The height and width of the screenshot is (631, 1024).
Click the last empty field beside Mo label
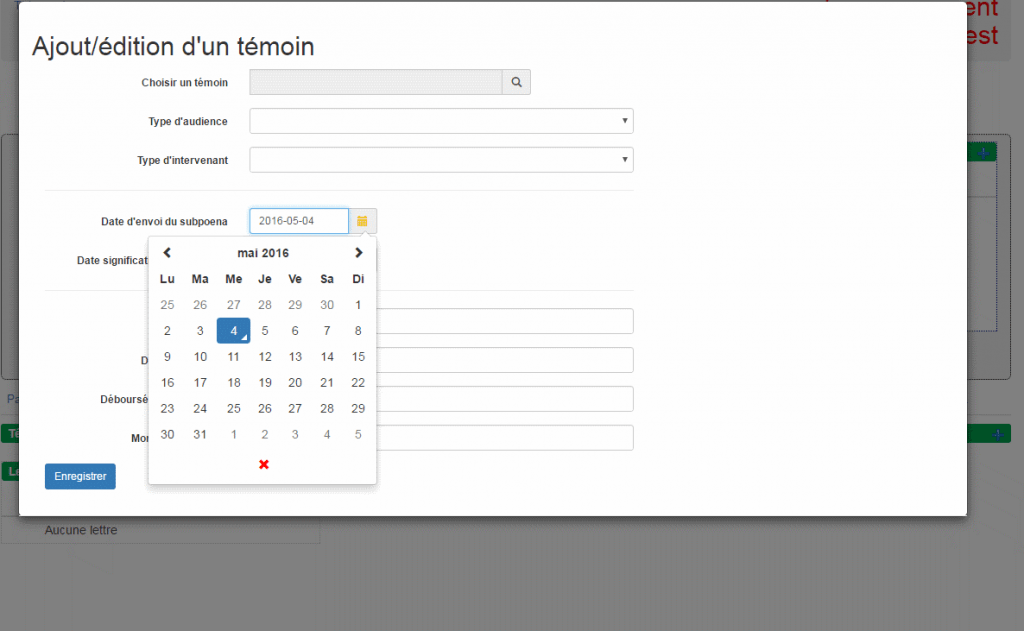pos(505,438)
